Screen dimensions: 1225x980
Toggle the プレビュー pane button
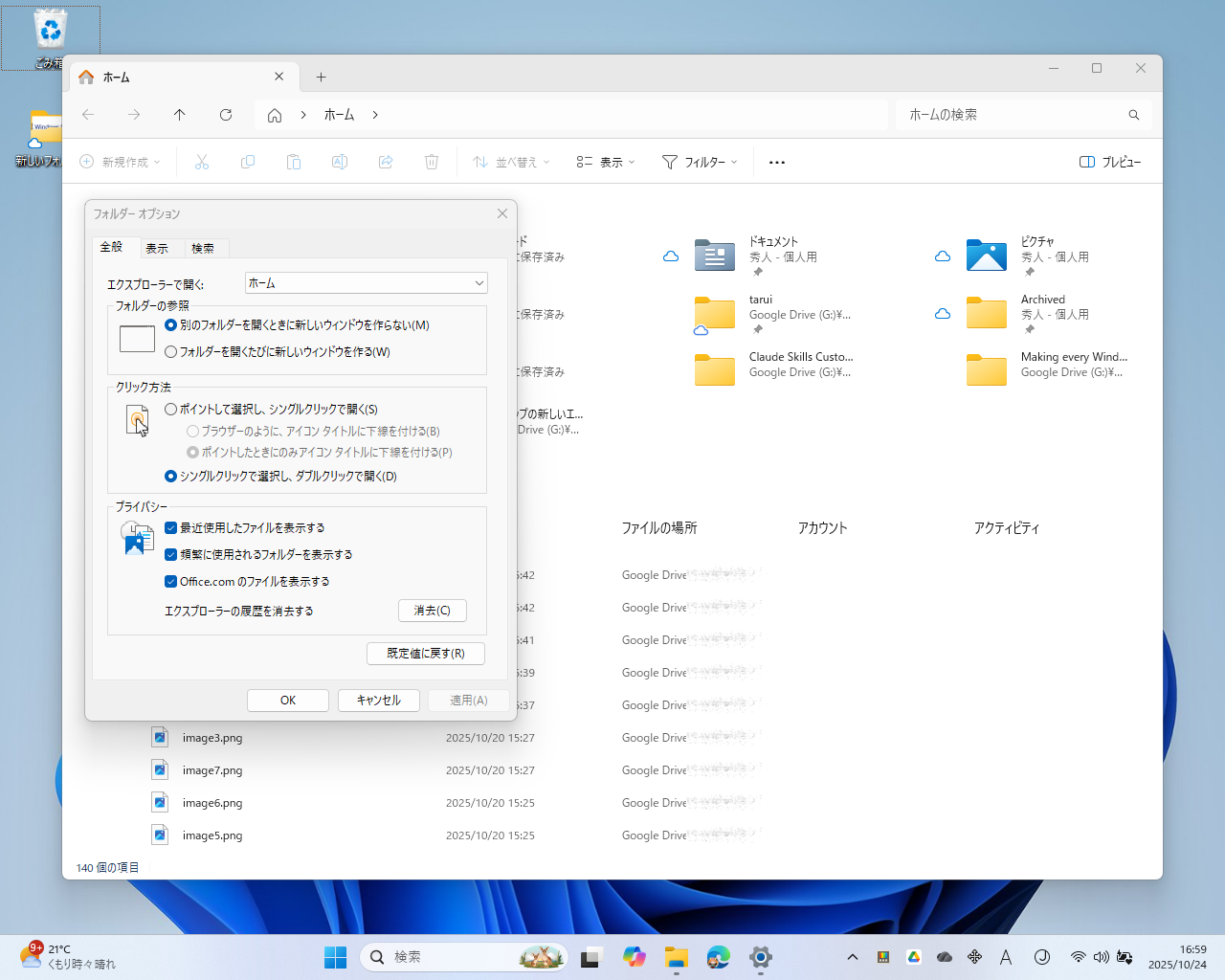click(x=1110, y=162)
